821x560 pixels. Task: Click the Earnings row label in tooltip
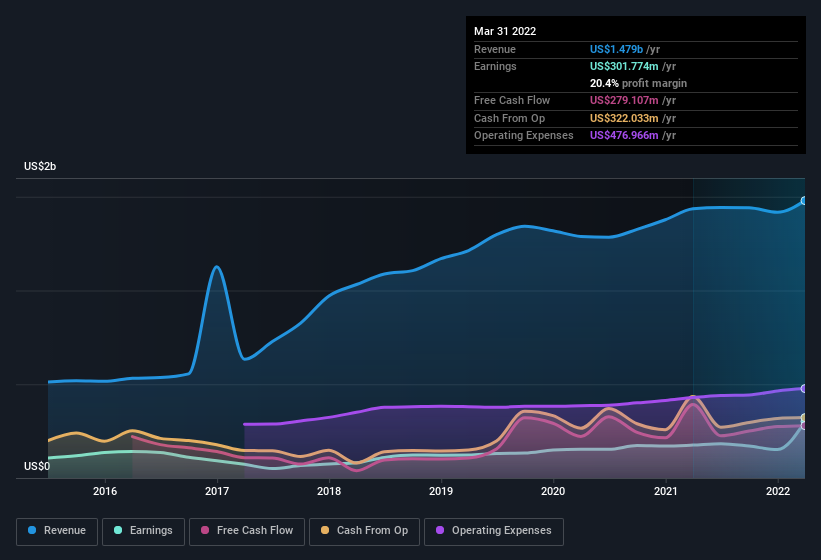pyautogui.click(x=495, y=66)
